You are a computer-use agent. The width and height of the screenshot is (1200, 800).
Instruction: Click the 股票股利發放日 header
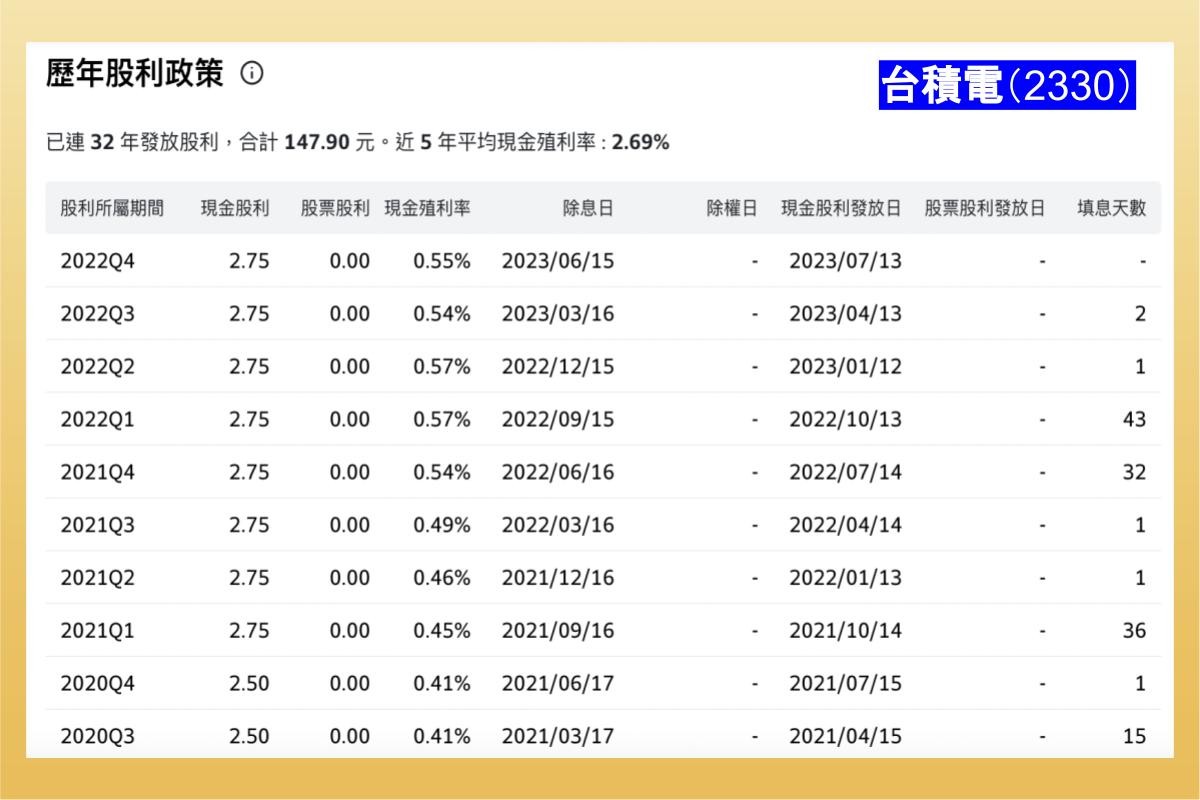(x=985, y=208)
